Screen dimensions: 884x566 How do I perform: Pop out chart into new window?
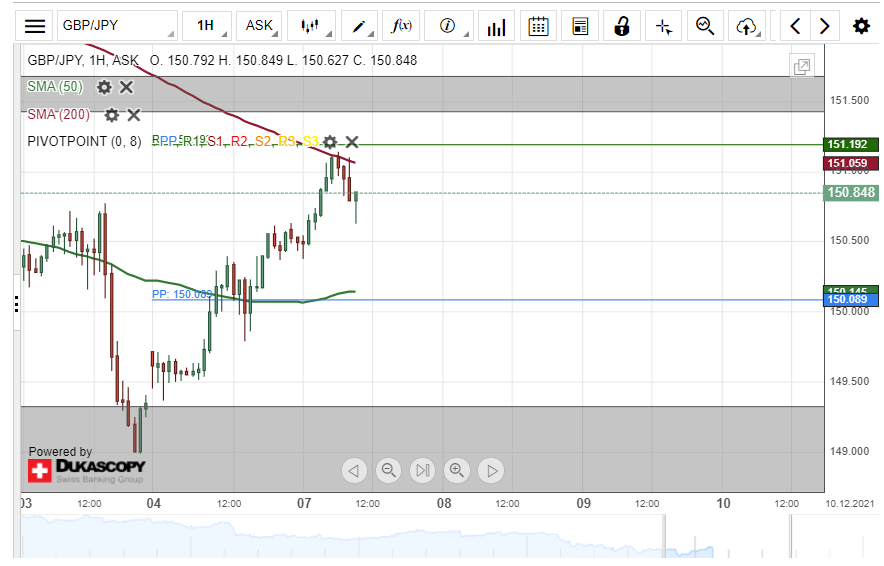pos(801,67)
